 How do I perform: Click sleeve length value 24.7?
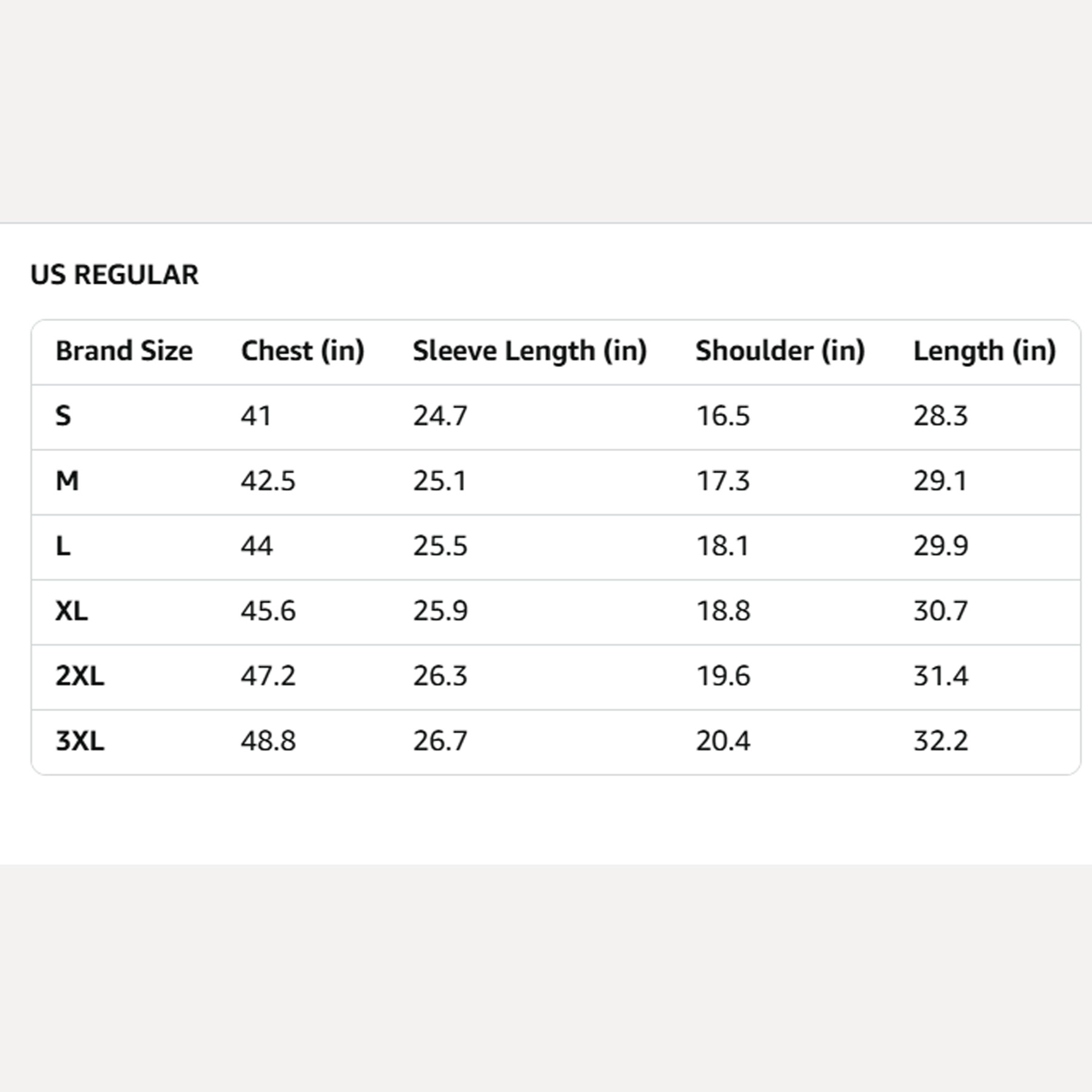[440, 416]
